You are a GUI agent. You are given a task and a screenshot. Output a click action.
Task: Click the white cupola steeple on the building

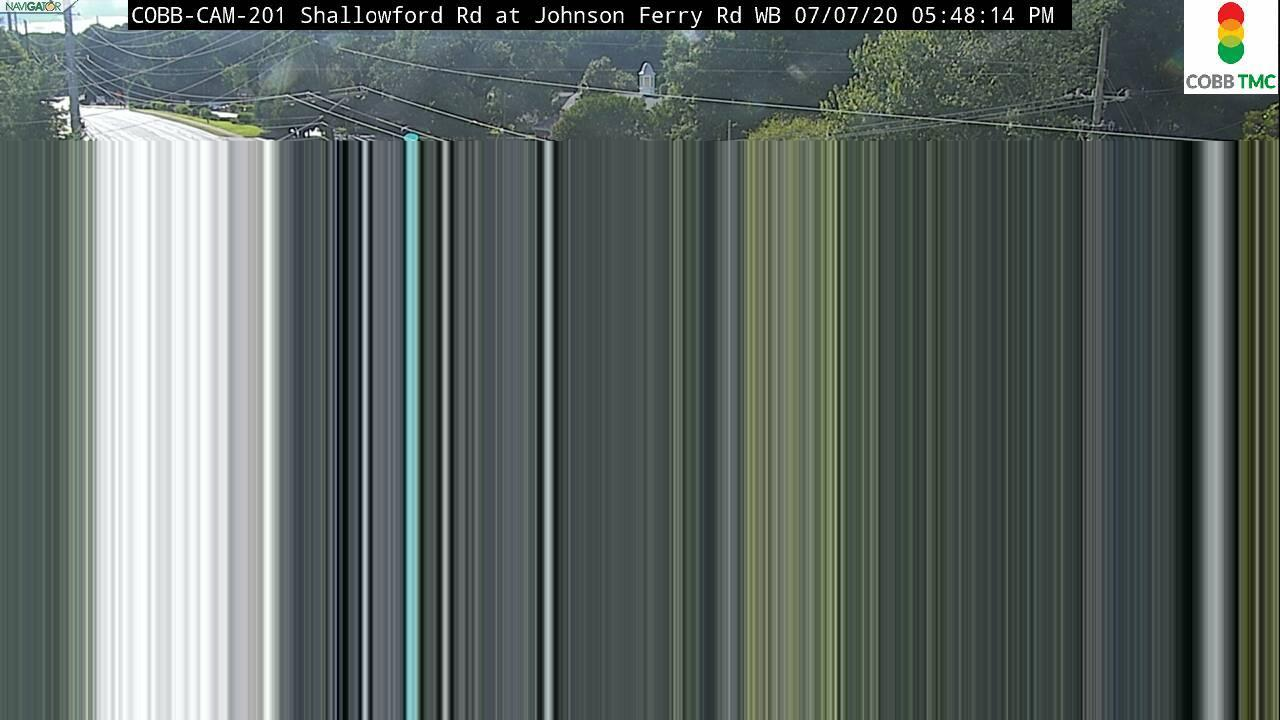[647, 79]
